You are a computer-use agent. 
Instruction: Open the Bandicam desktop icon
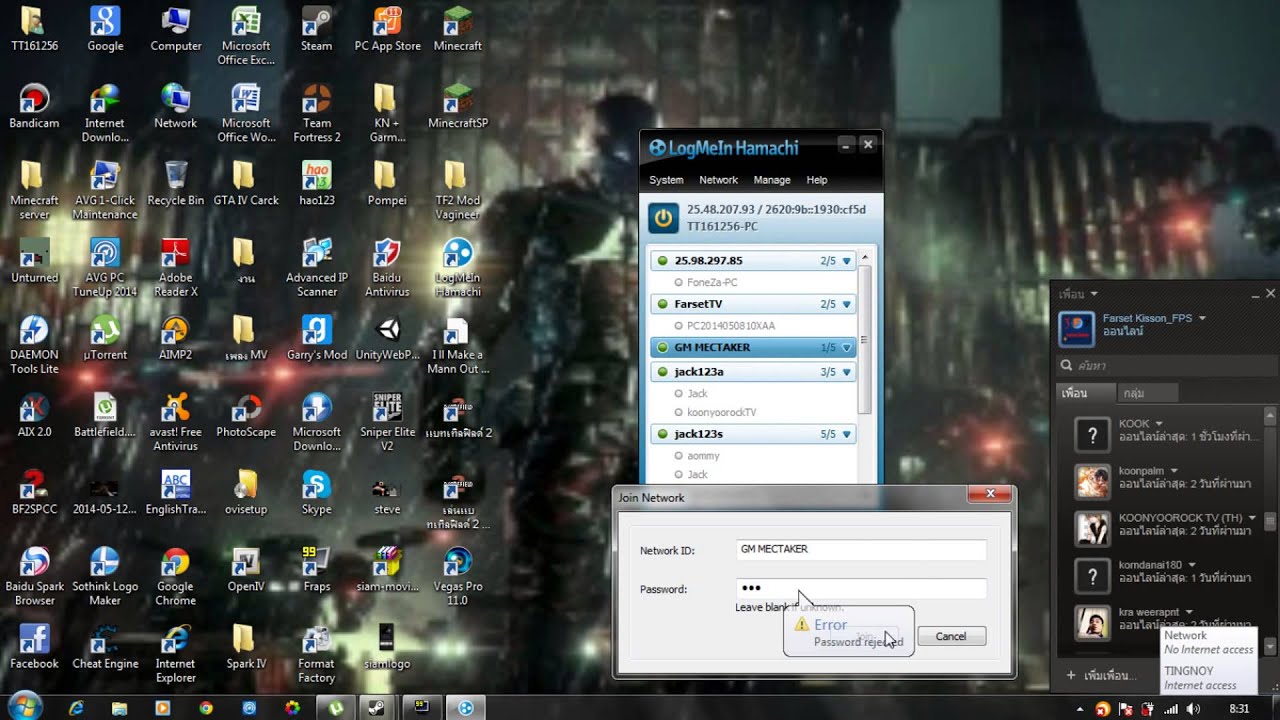[x=34, y=106]
